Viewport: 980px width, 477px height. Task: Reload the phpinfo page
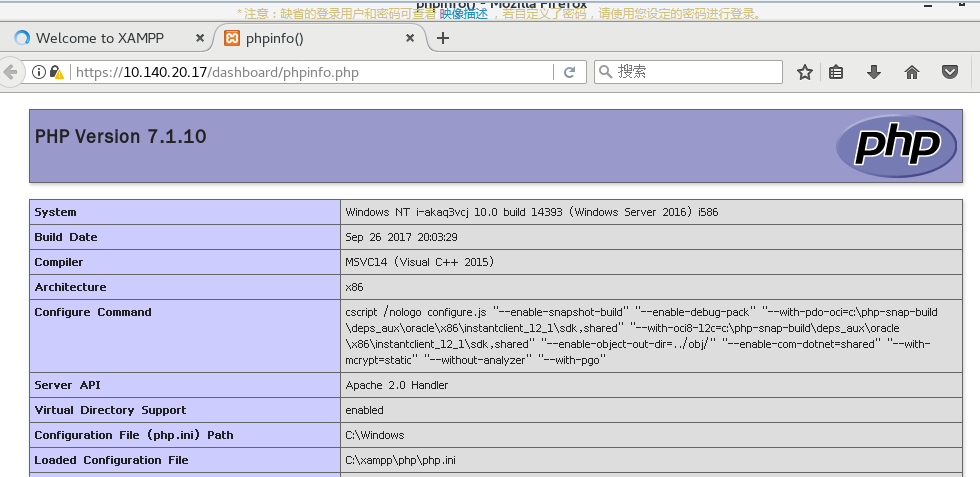(x=569, y=73)
